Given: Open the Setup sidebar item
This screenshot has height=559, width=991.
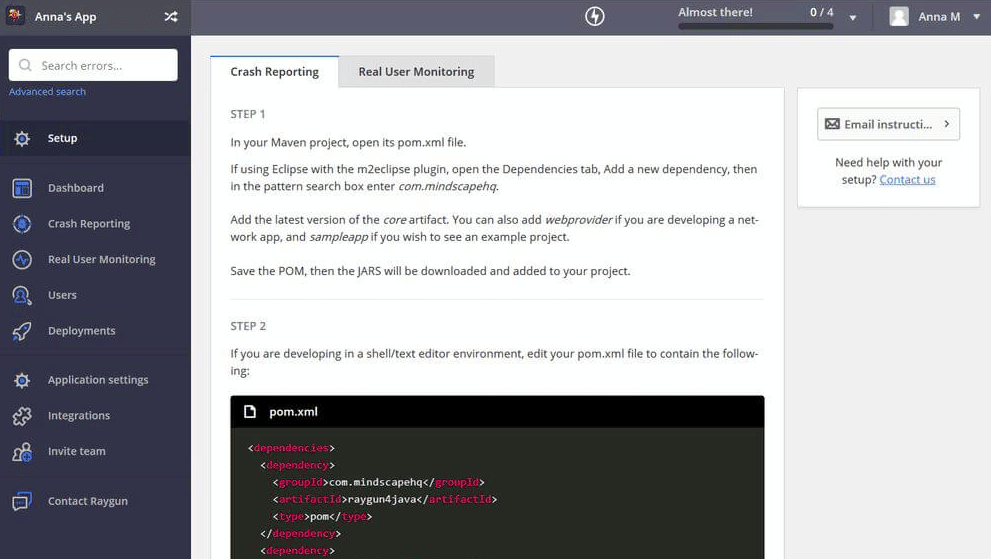Looking at the screenshot, I should point(95,138).
